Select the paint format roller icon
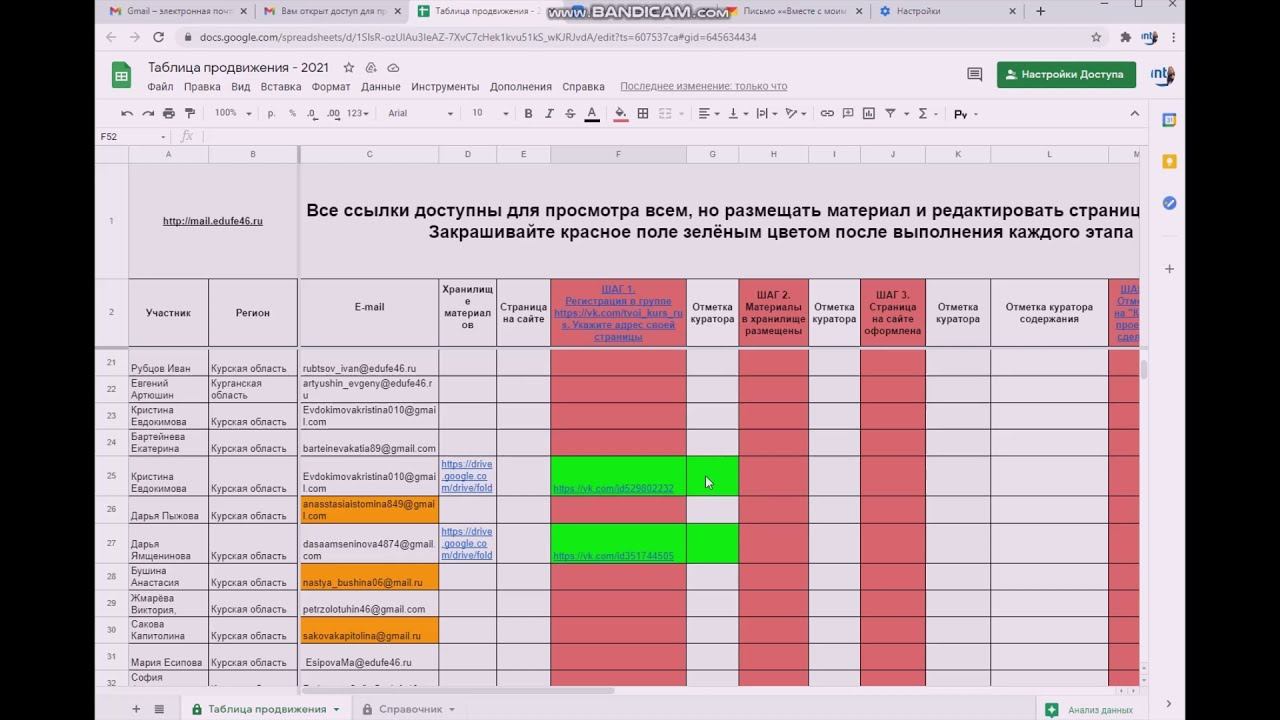Screen dimensions: 1280x720 point(190,114)
